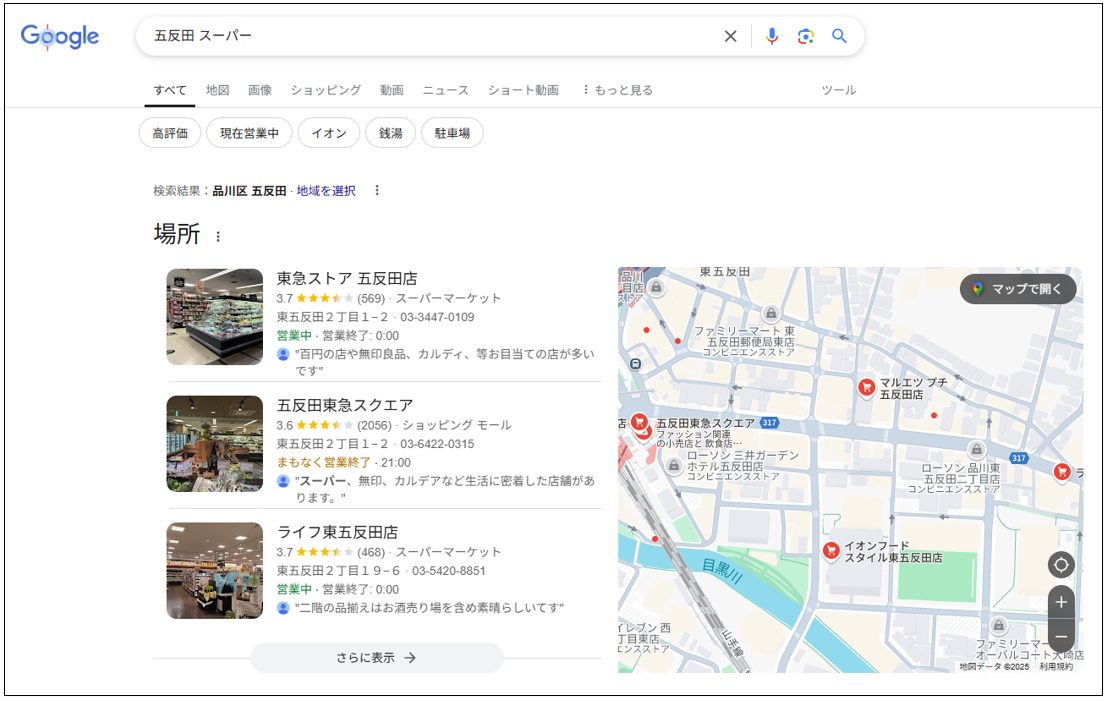Open the three-dot menu beside 場所 heading
The image size is (1107, 701).
pyautogui.click(x=218, y=236)
